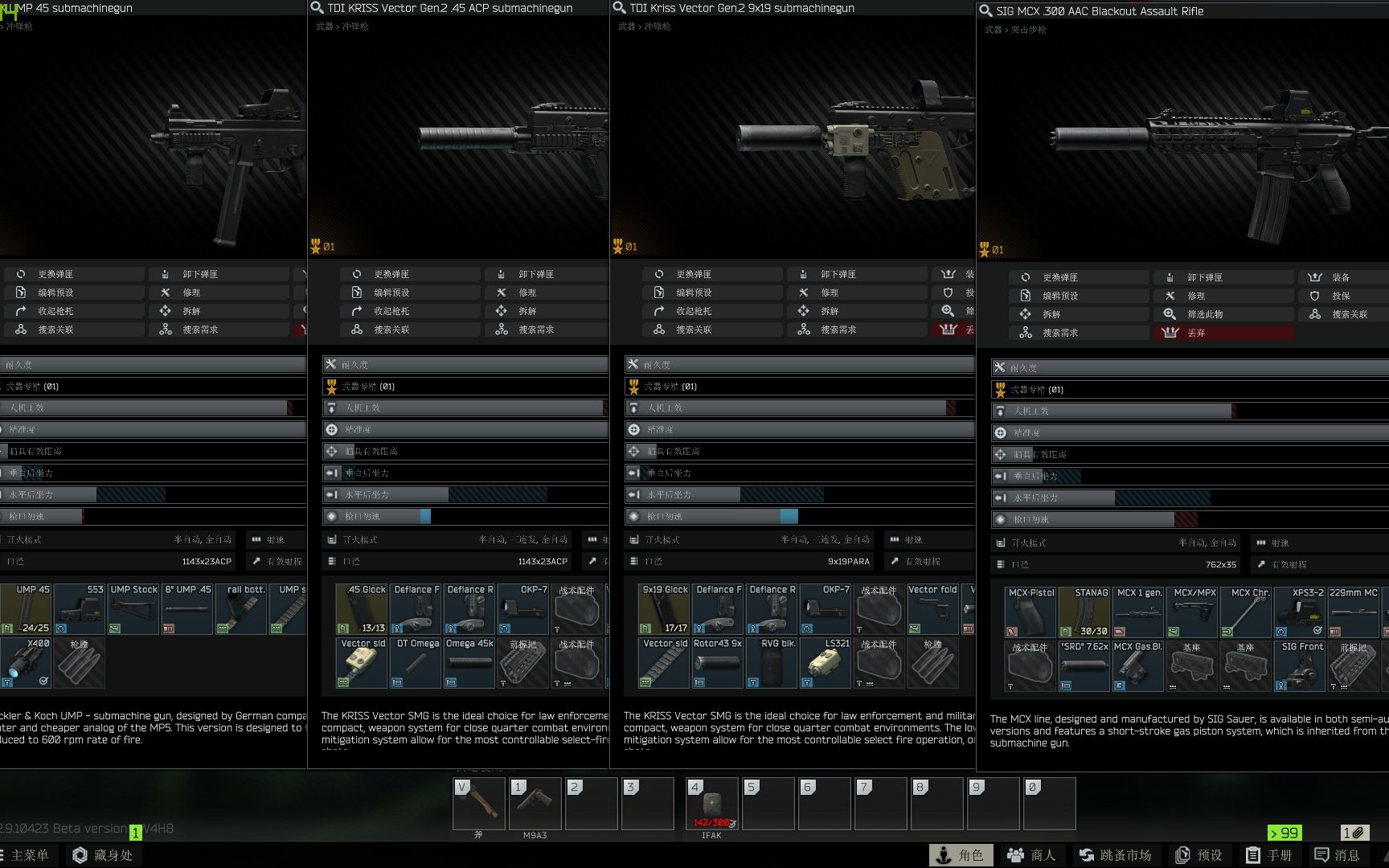Select the DT Omega adapter slot

coord(416,662)
